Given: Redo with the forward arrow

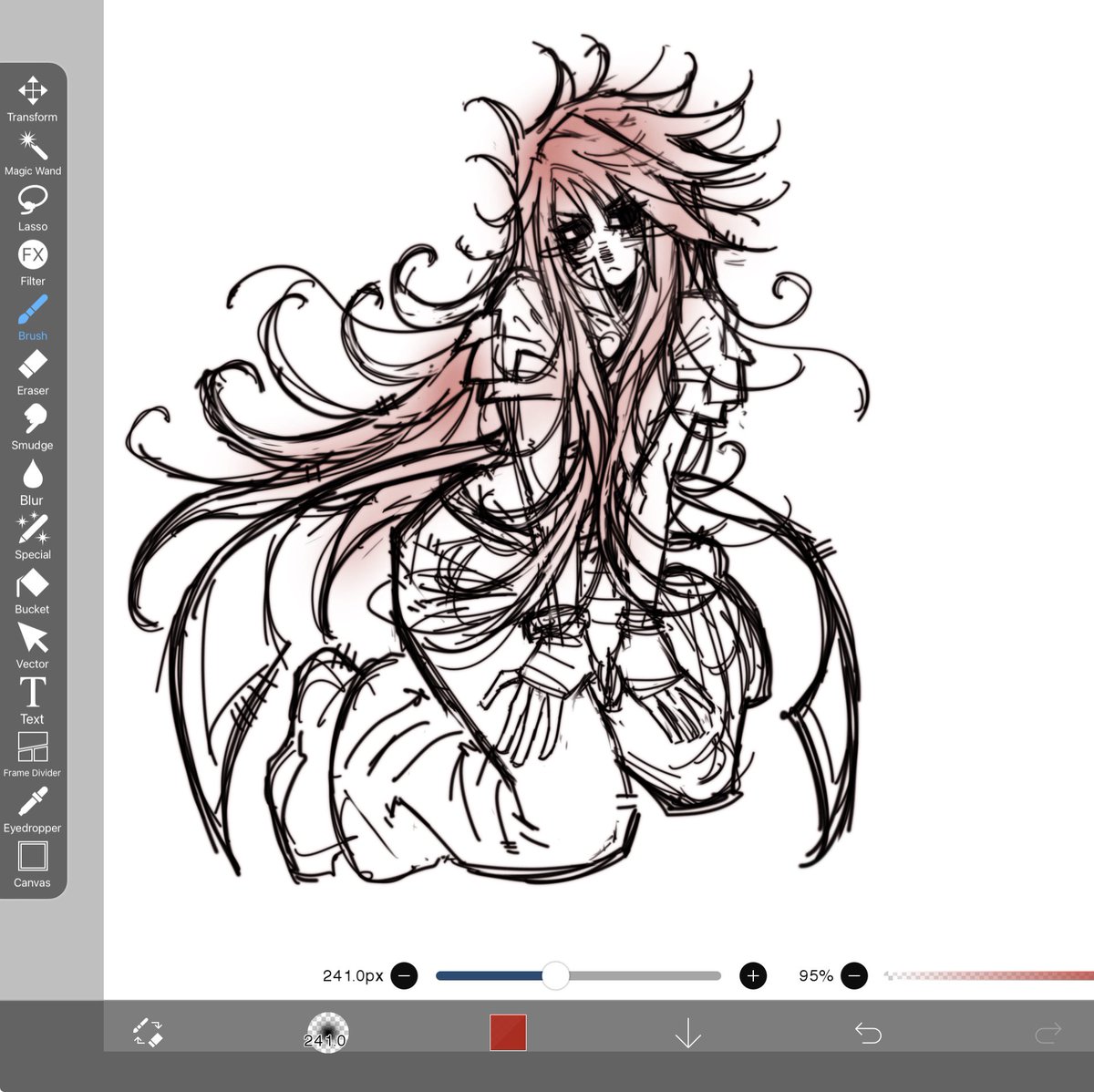Looking at the screenshot, I should pyautogui.click(x=1048, y=1033).
